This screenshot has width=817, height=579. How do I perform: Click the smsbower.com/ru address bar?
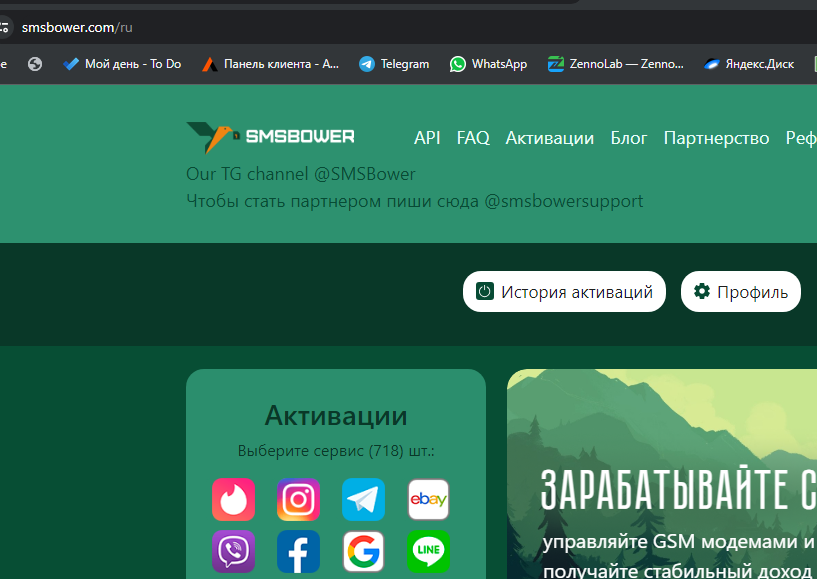77,27
